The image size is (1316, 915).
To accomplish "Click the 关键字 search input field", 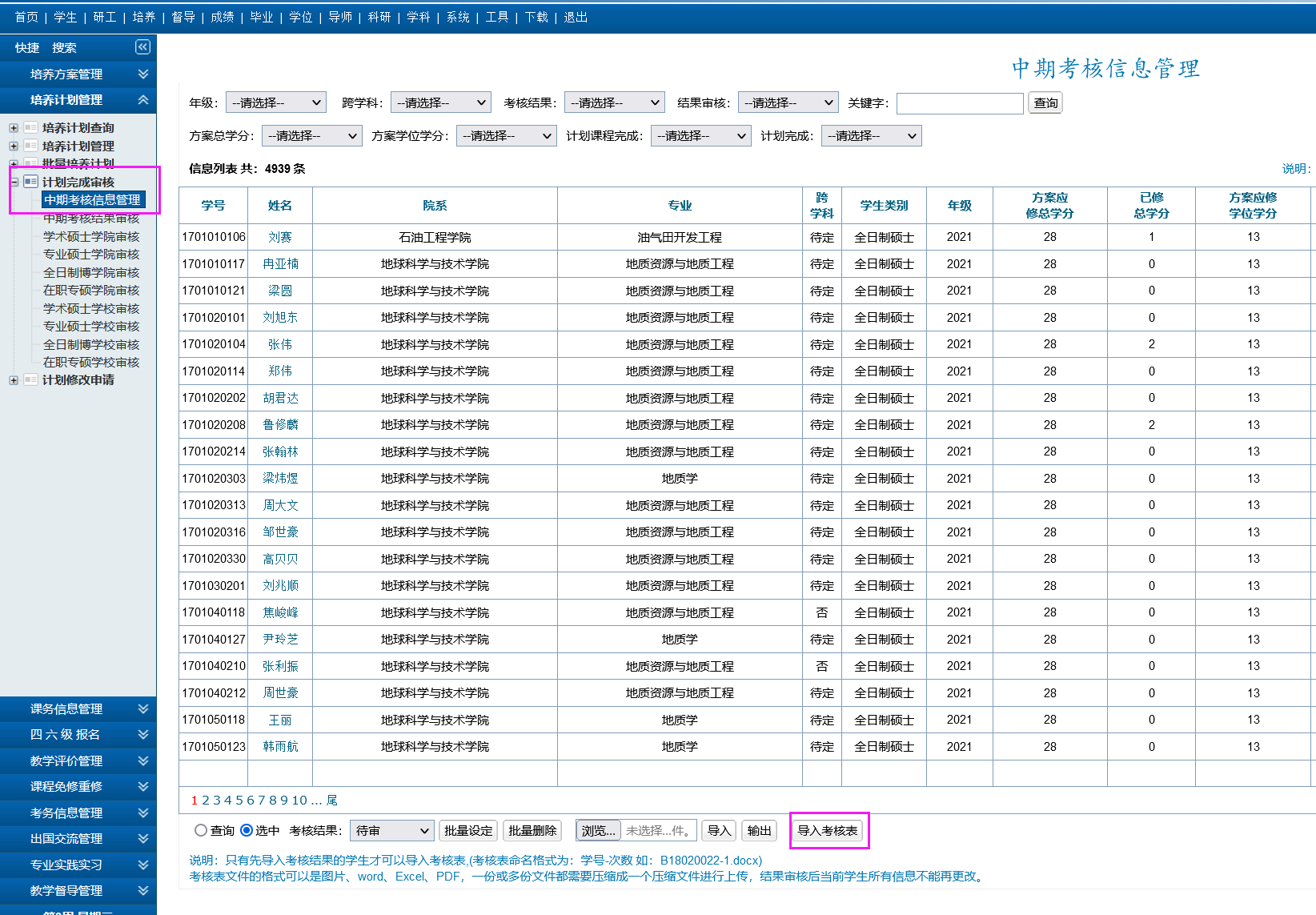I will tap(959, 103).
